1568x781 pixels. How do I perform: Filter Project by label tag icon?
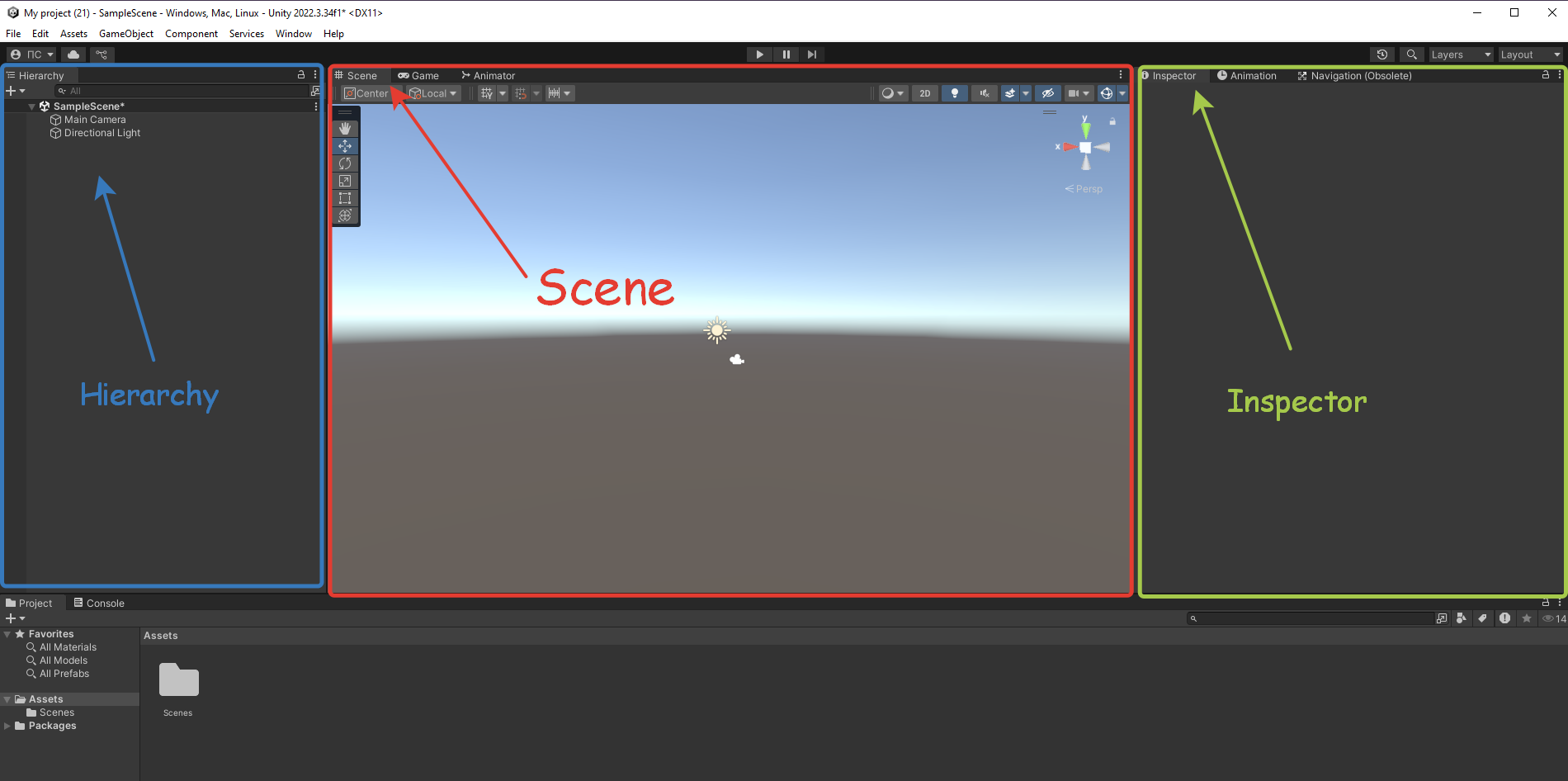(1483, 618)
